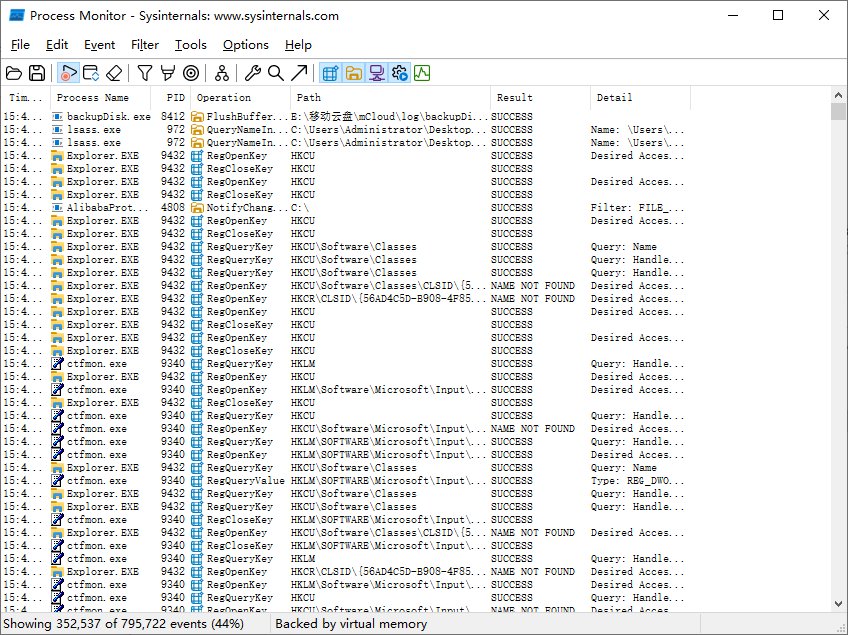Click the Operation column header
848x635 pixels.
point(241,97)
